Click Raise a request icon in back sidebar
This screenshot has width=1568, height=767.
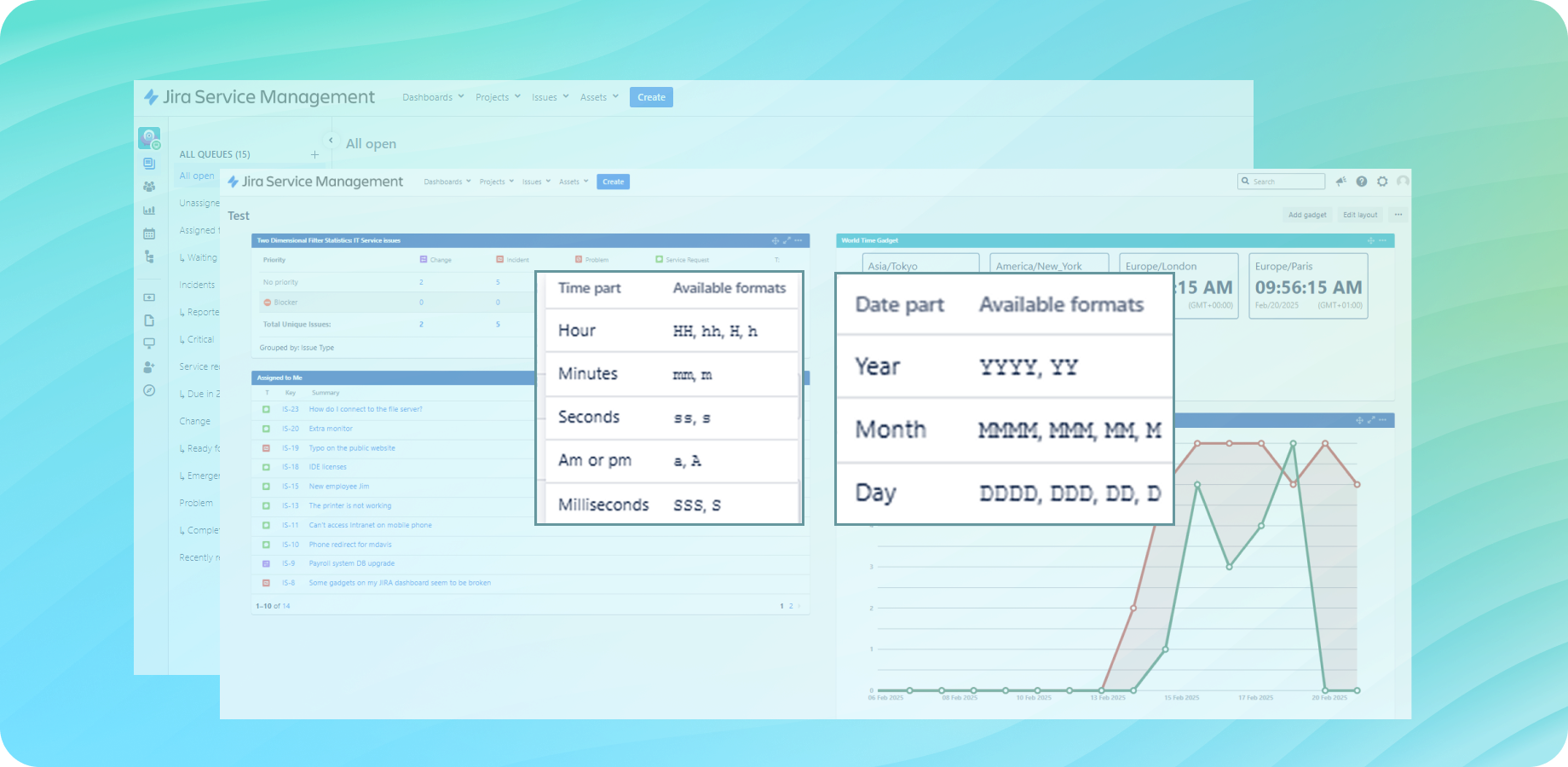coord(149,297)
